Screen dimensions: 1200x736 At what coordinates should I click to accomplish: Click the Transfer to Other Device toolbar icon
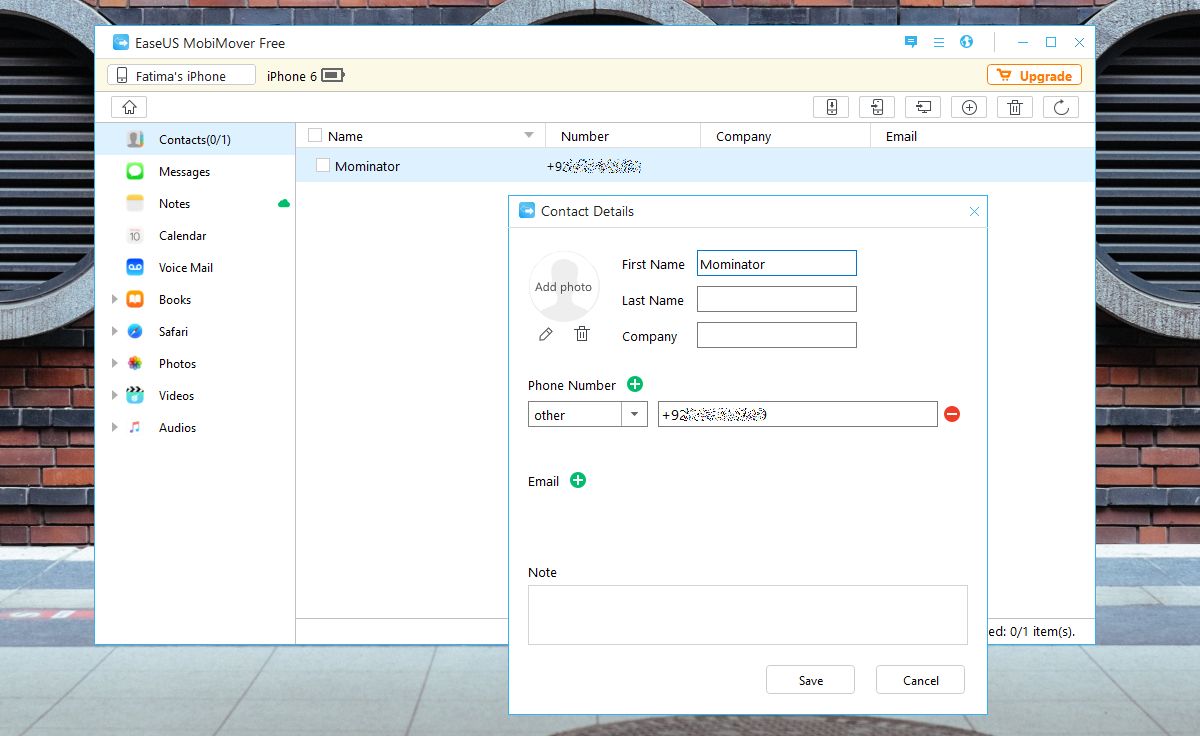(x=877, y=107)
